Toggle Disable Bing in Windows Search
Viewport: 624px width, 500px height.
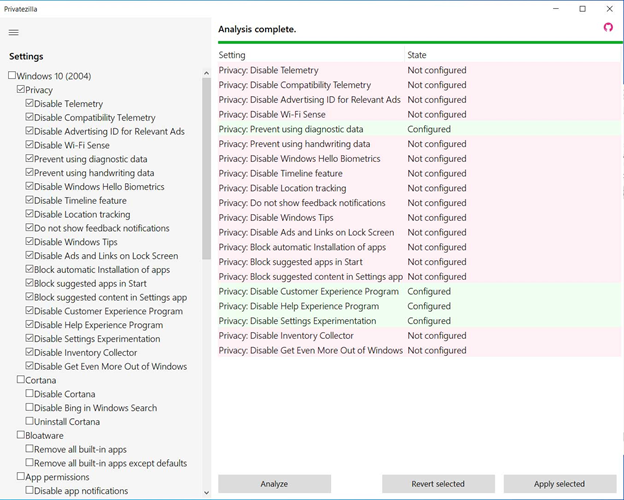tap(30, 408)
